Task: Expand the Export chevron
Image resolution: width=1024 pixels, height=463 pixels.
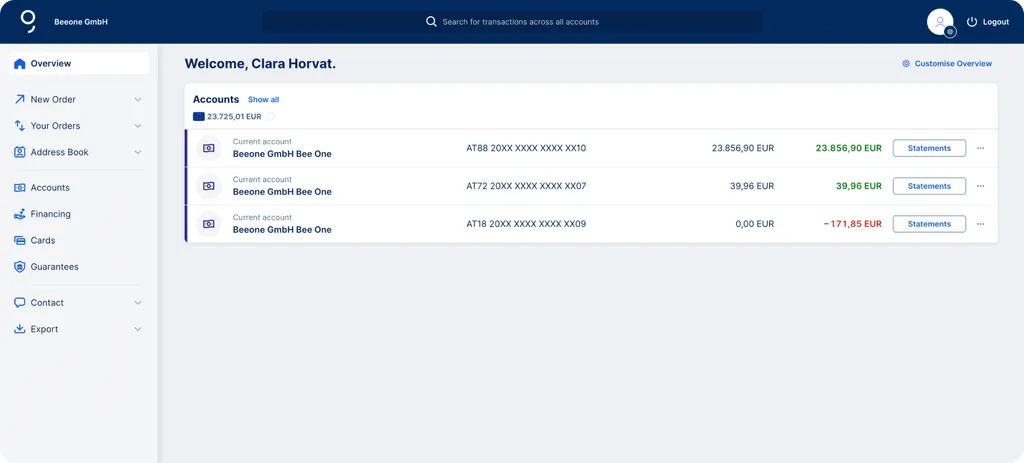Action: click(138, 329)
